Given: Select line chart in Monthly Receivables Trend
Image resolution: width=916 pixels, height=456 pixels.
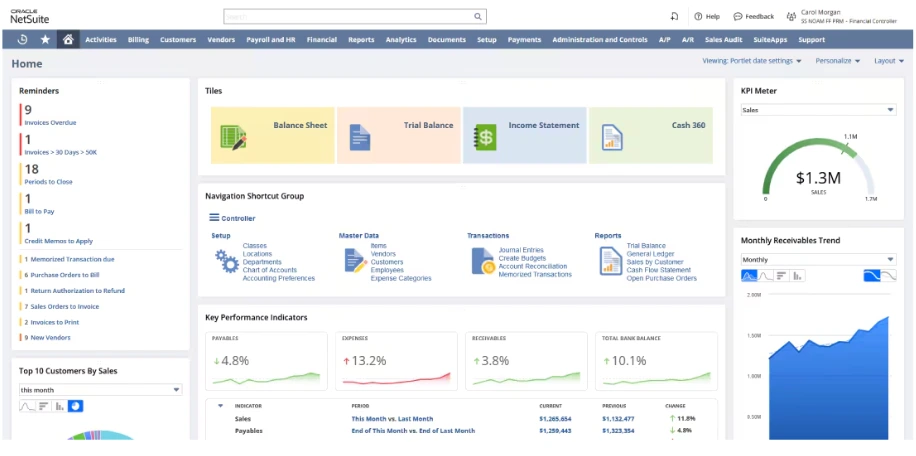Looking at the screenshot, I should pyautogui.click(x=765, y=276).
